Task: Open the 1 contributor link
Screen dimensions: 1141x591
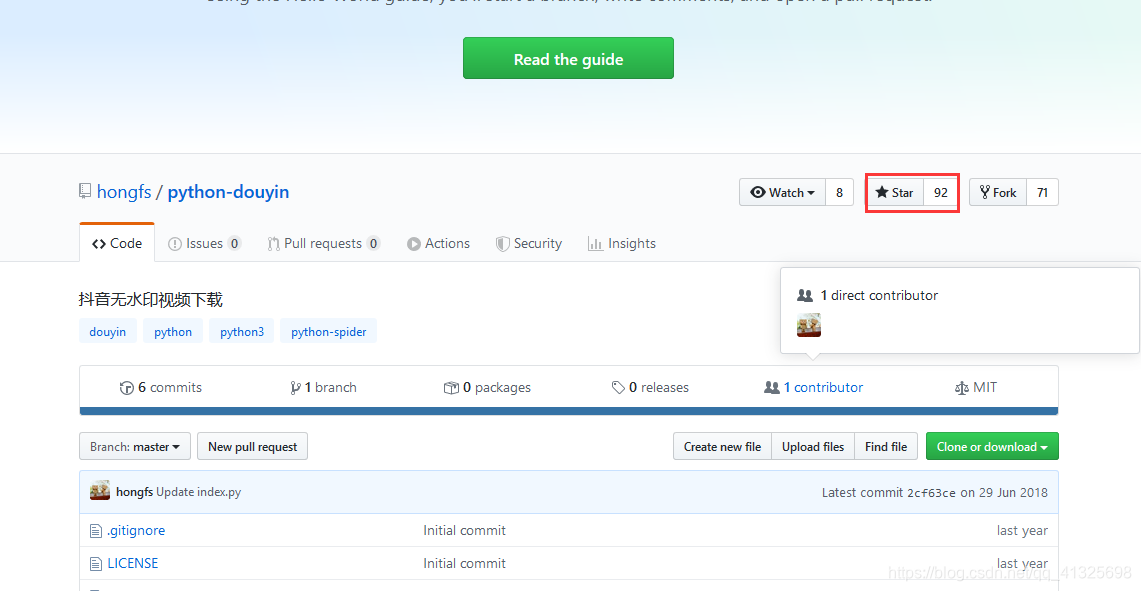Action: (814, 387)
